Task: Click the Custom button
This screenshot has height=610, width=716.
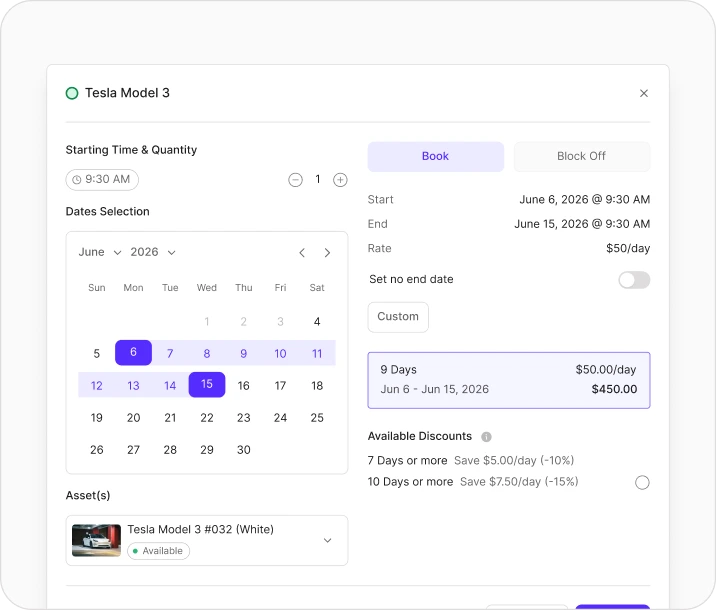Action: click(398, 317)
